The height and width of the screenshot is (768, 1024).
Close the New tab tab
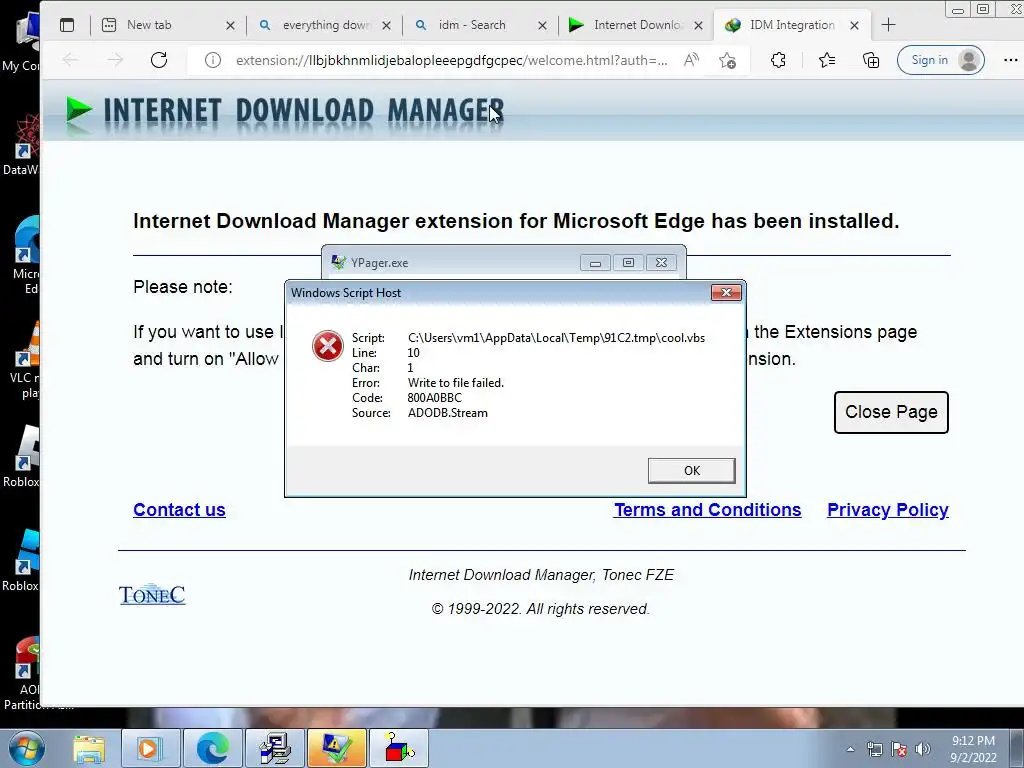click(x=230, y=25)
